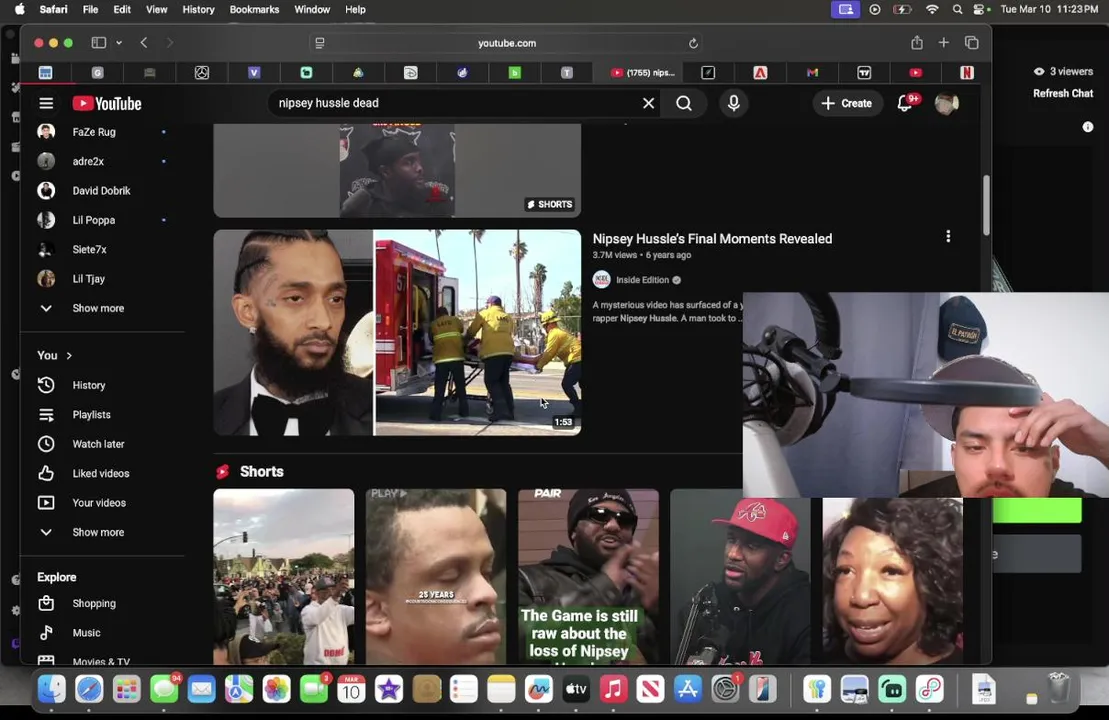The image size is (1109, 720).
Task: Open App Store from the Dock
Action: [x=687, y=689]
